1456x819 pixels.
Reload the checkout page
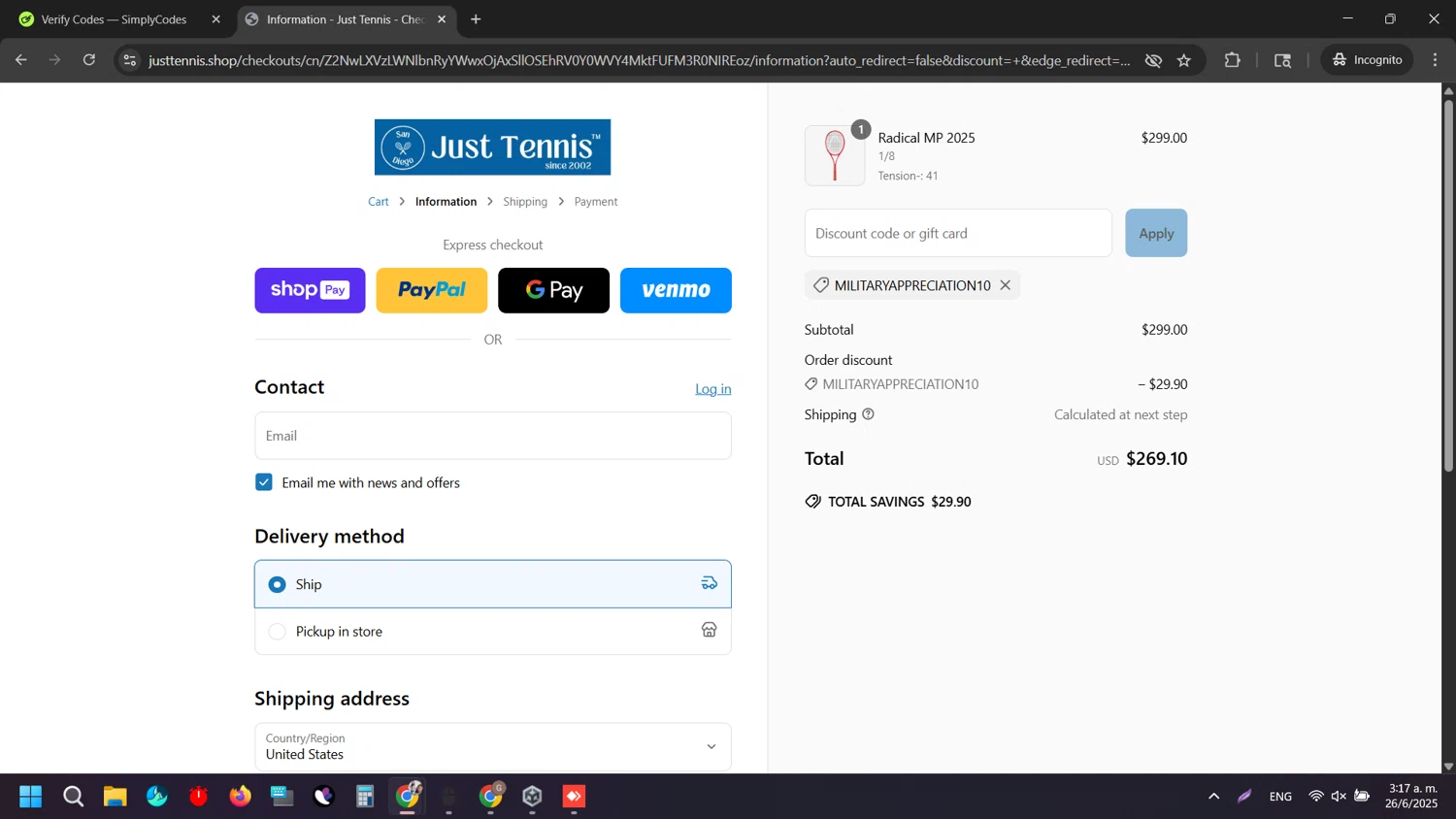(89, 60)
